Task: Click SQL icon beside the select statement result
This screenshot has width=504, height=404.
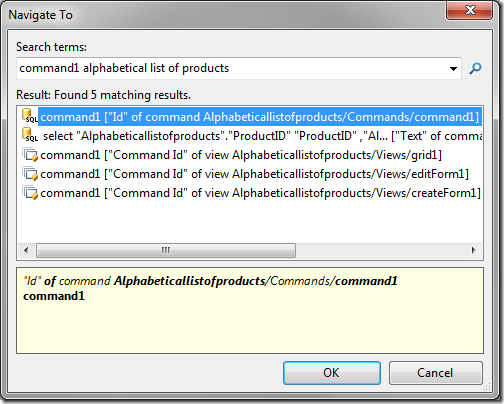Action: (30, 135)
